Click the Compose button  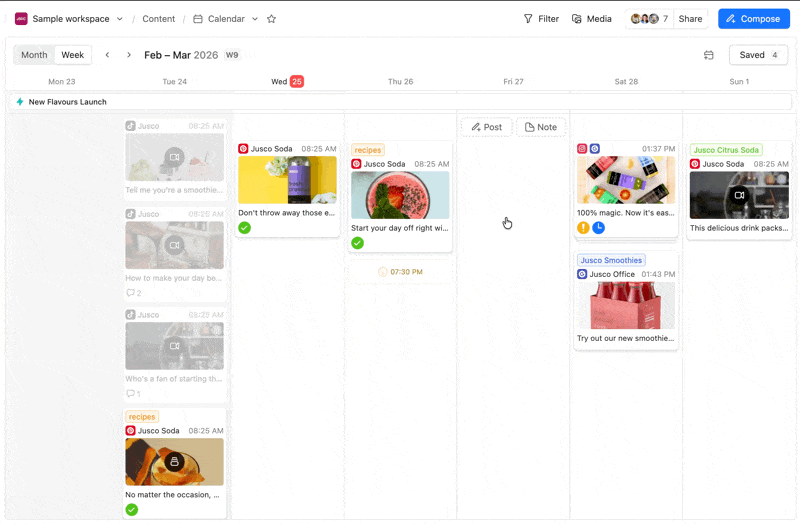pyautogui.click(x=754, y=19)
